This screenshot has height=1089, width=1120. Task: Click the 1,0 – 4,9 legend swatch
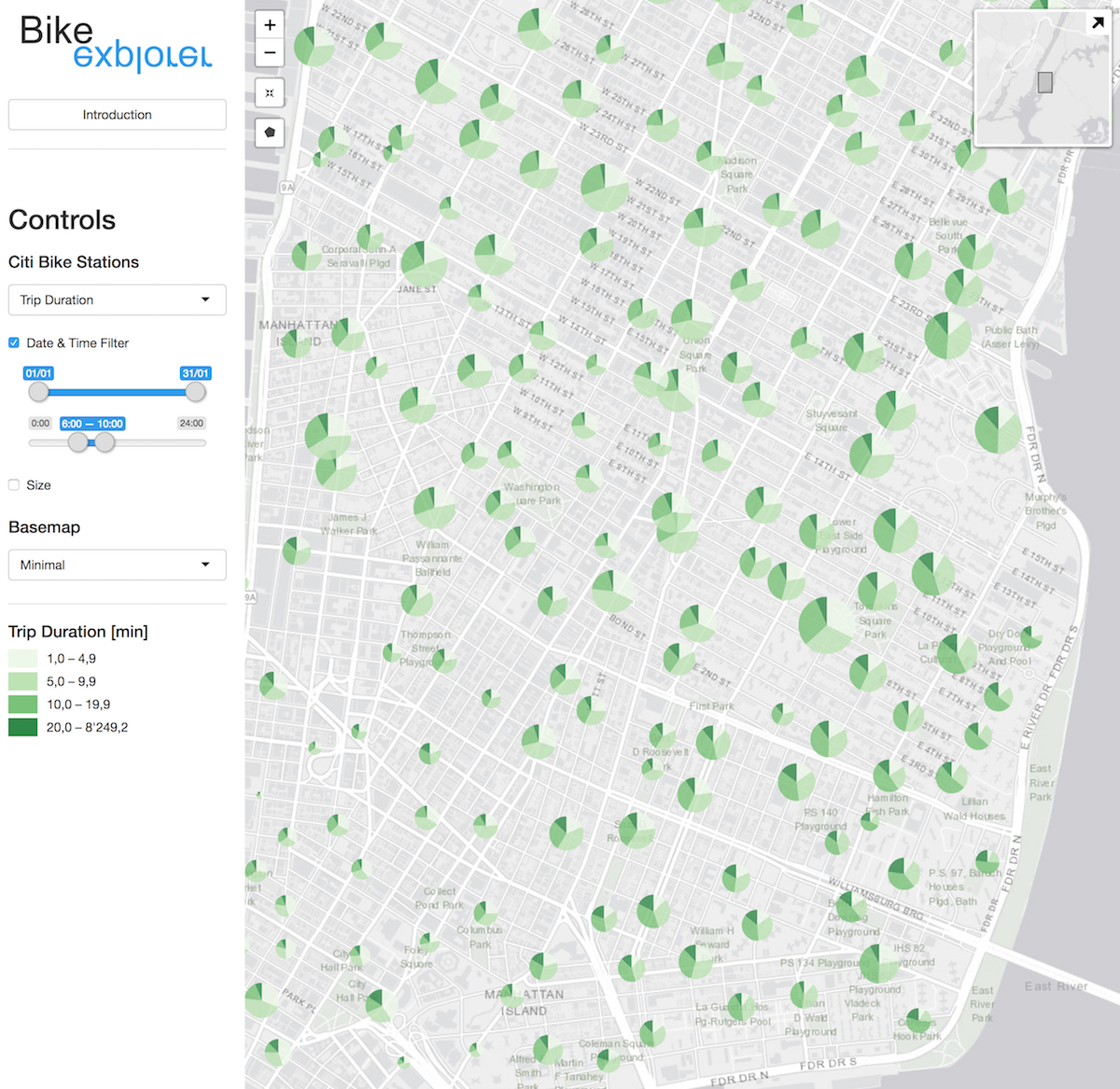pyautogui.click(x=22, y=658)
